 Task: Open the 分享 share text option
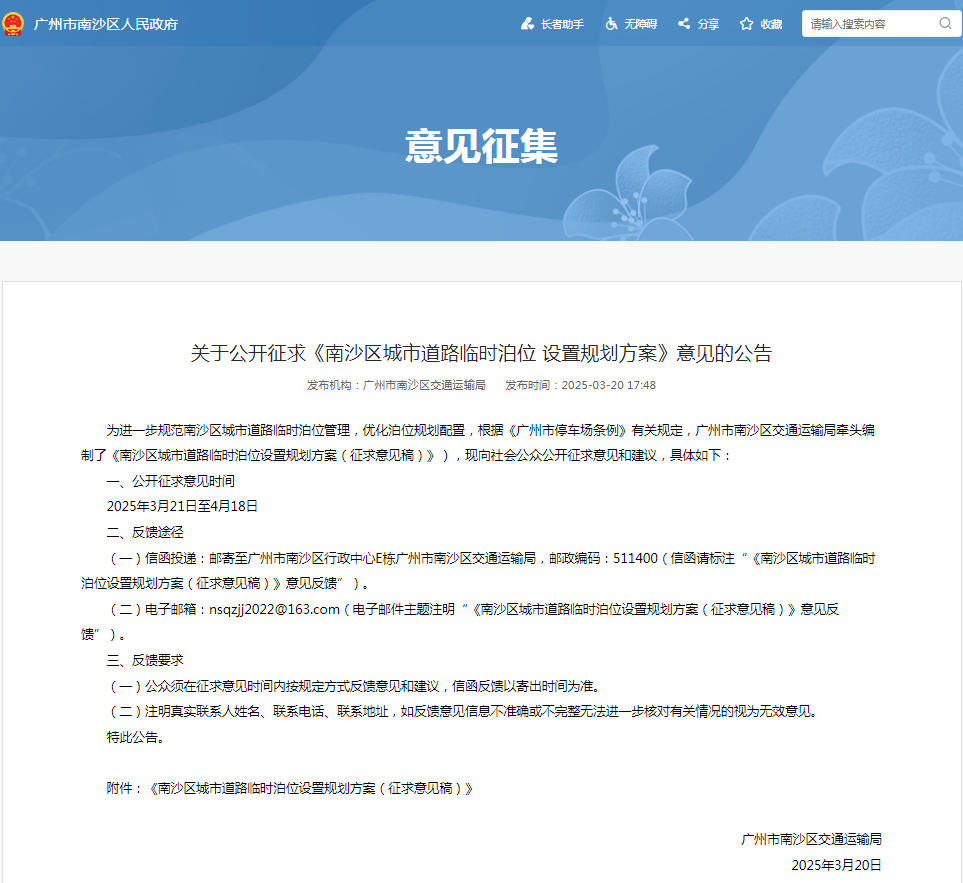click(x=708, y=24)
